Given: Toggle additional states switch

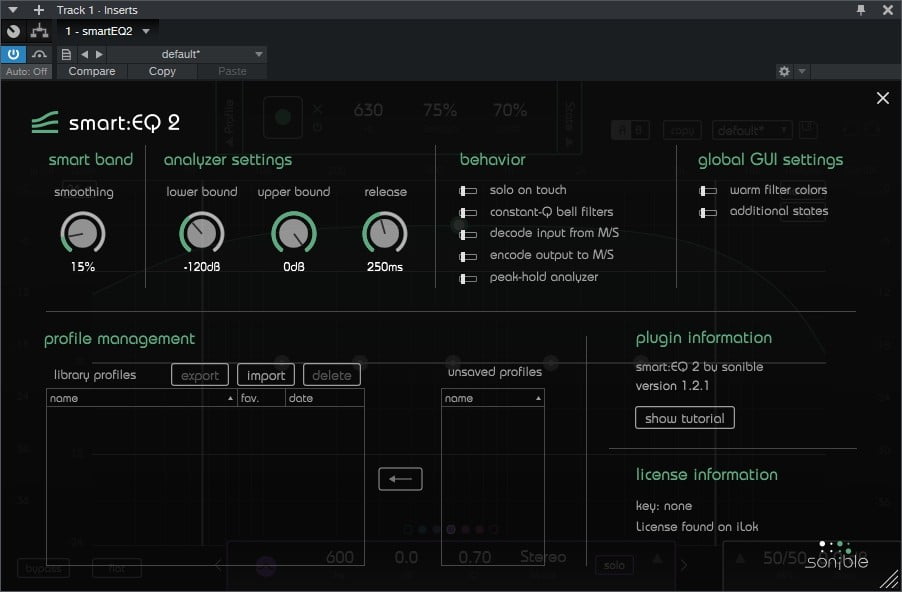Looking at the screenshot, I should 708,212.
